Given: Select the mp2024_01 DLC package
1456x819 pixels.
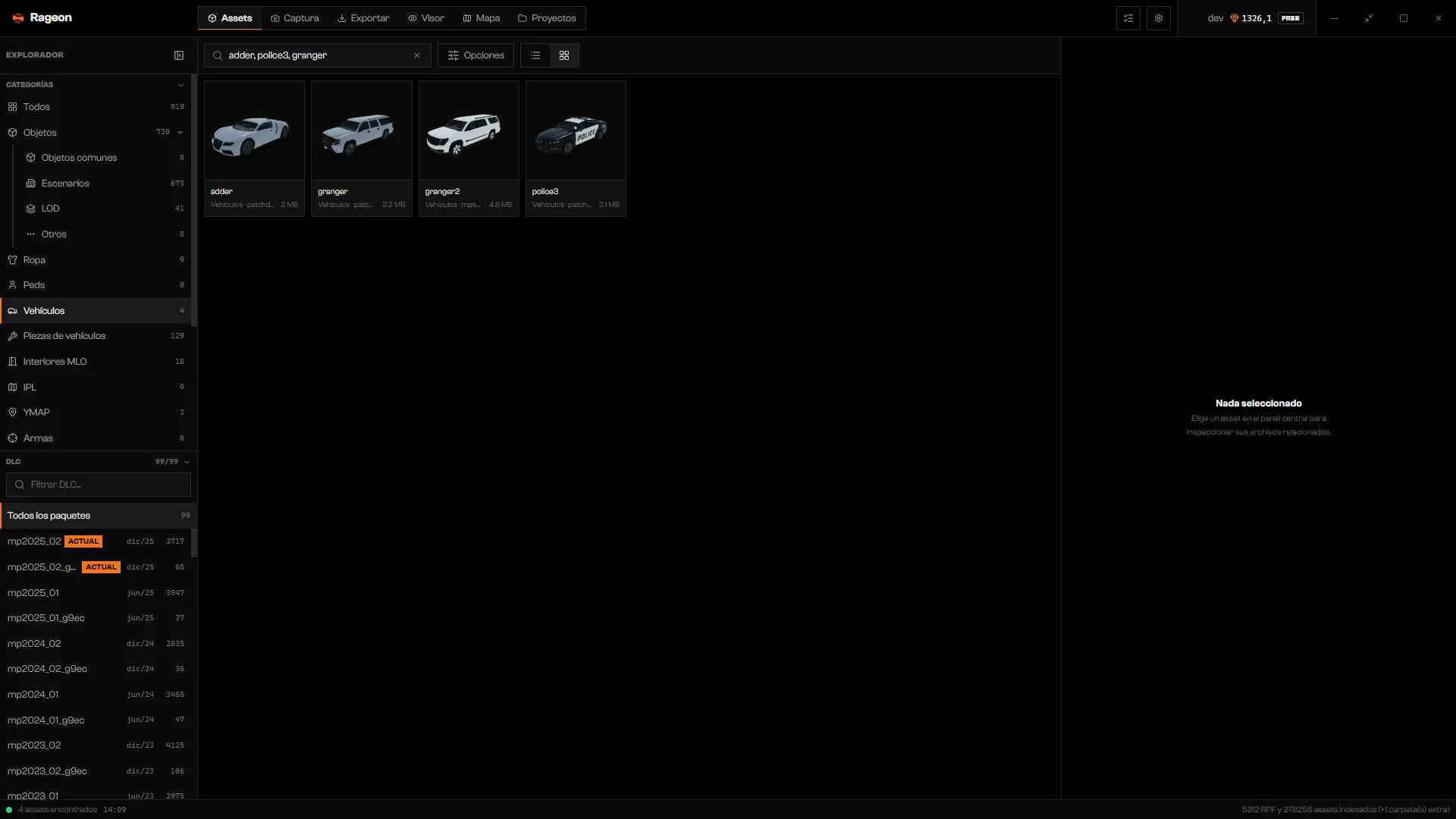Looking at the screenshot, I should click(x=96, y=695).
